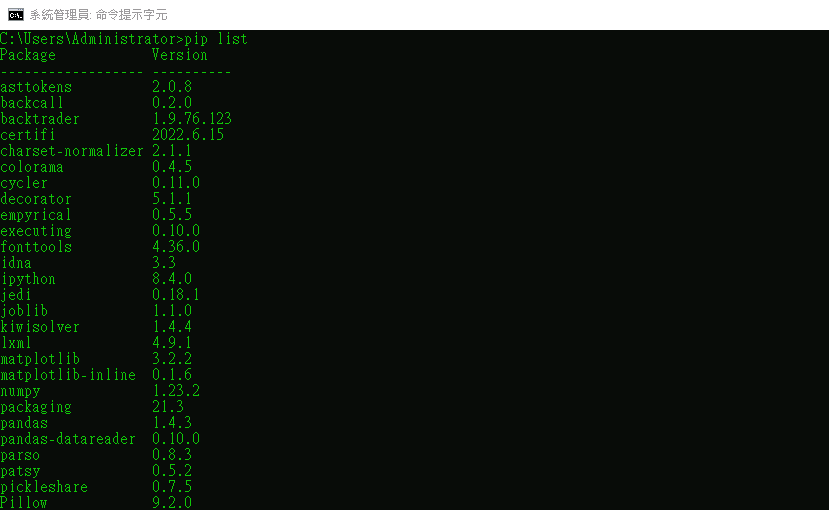Viewport: 829px width, 510px height.
Task: Click the Pillow version 9.2.0
Action: click(172, 503)
